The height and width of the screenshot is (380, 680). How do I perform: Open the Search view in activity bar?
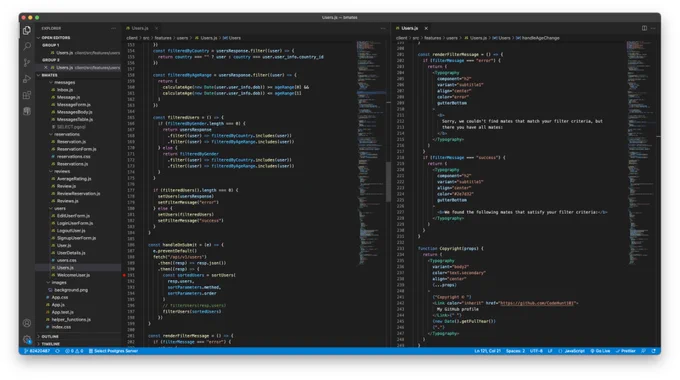point(27,46)
